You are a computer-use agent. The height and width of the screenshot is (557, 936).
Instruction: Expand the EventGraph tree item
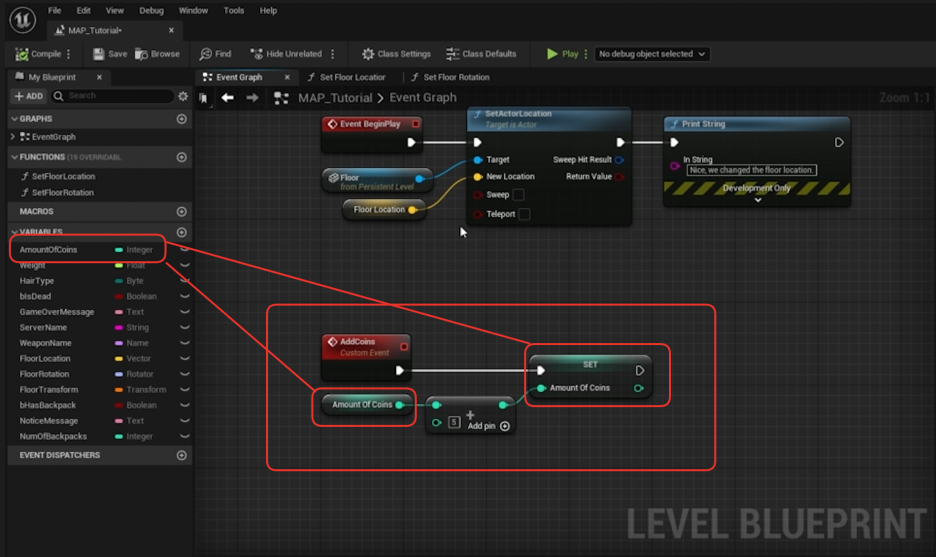[x=13, y=137]
